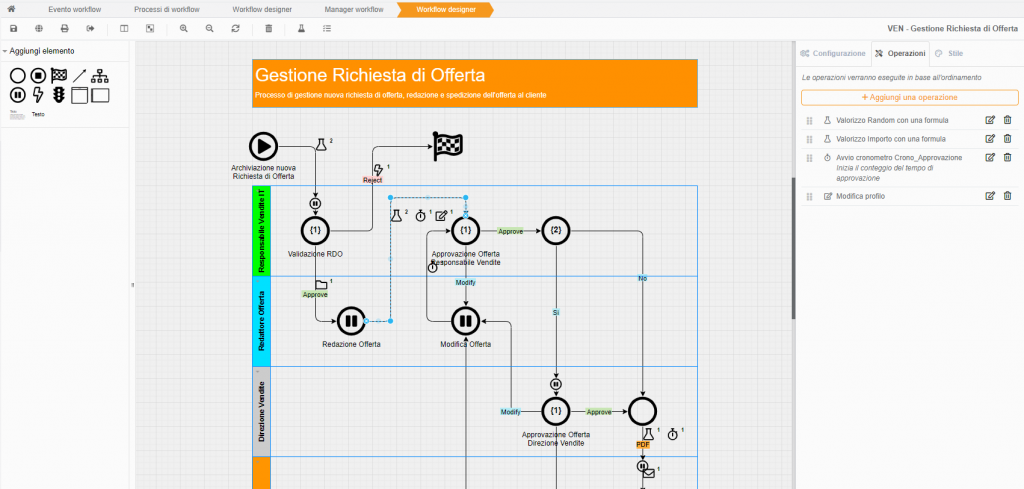1024x489 pixels.
Task: Select the traffic light element in the palette
Action: (59, 95)
